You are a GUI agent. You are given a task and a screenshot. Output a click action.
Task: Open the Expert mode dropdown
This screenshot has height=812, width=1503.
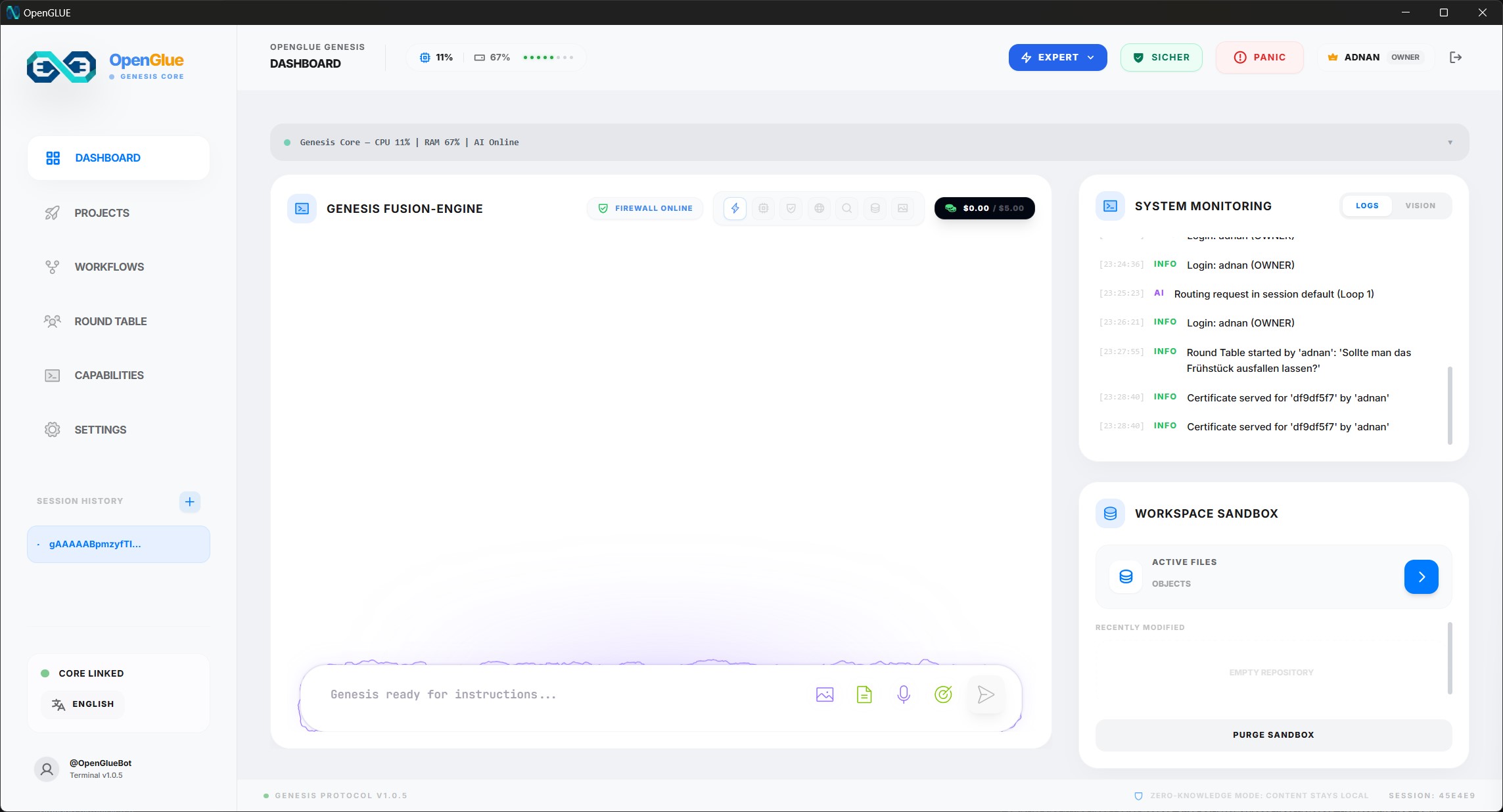[x=1057, y=57]
